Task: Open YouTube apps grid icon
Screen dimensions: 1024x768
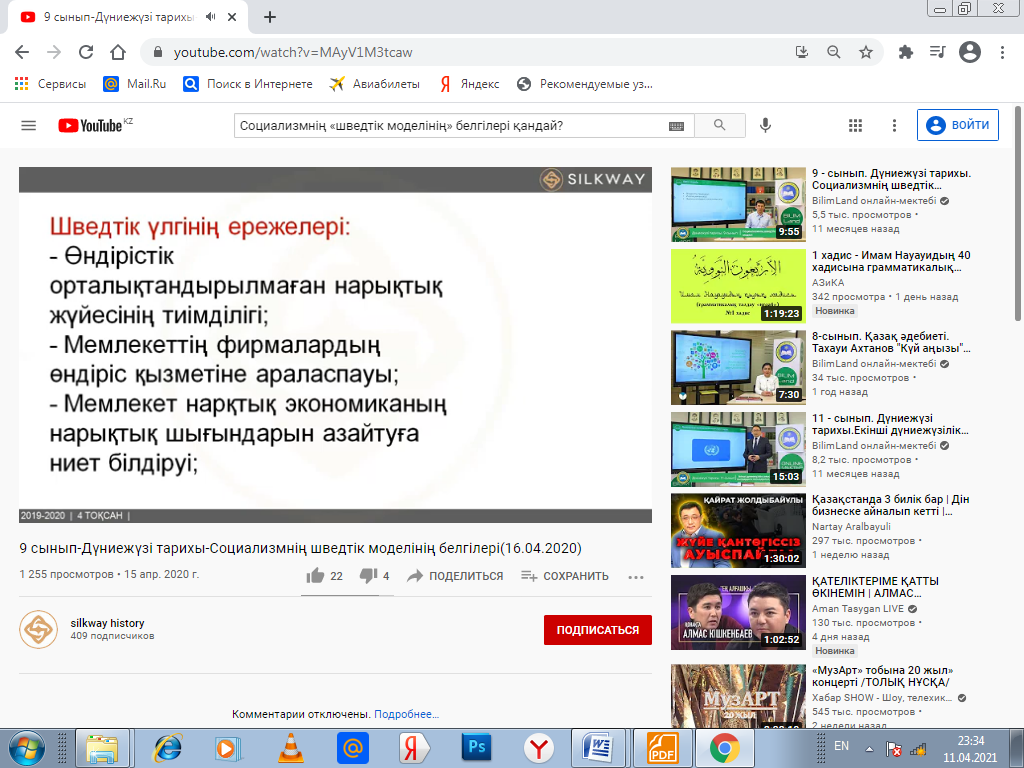Action: [856, 125]
